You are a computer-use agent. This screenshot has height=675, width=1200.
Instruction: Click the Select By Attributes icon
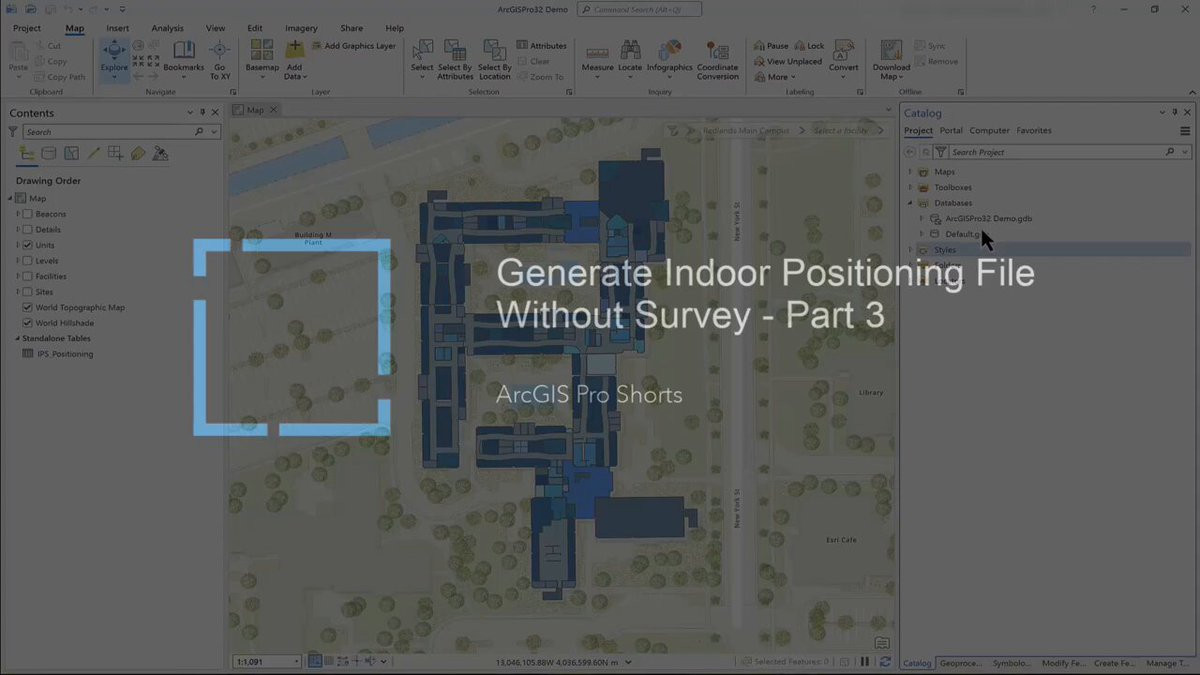coord(455,60)
